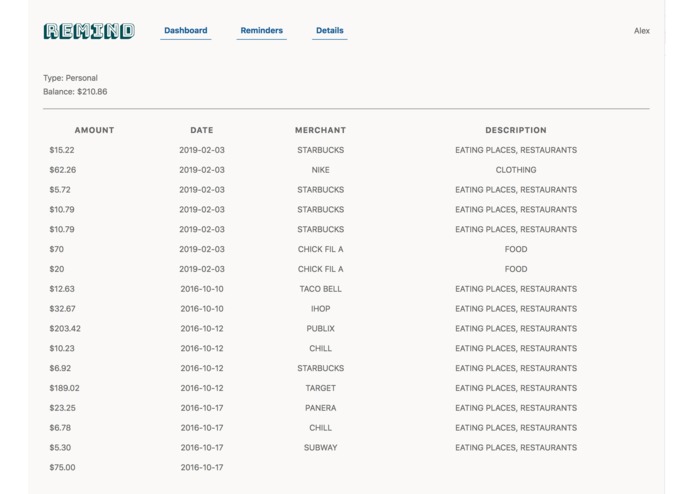Select the $203.42 amount cell

point(65,329)
